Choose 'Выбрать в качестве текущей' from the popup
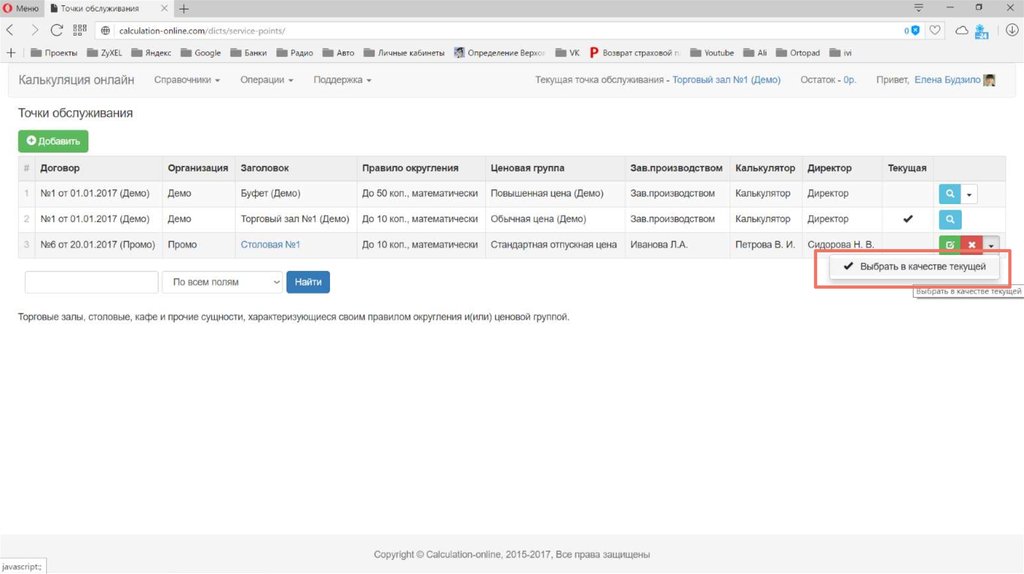Image resolution: width=1024 pixels, height=574 pixels. pyautogui.click(x=915, y=267)
